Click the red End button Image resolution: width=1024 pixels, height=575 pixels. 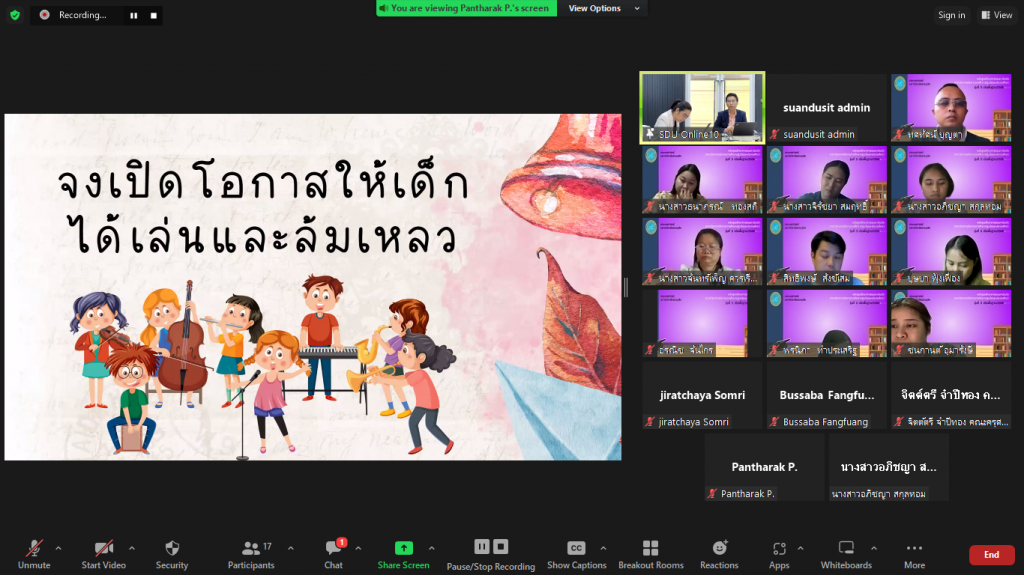[x=990, y=555]
